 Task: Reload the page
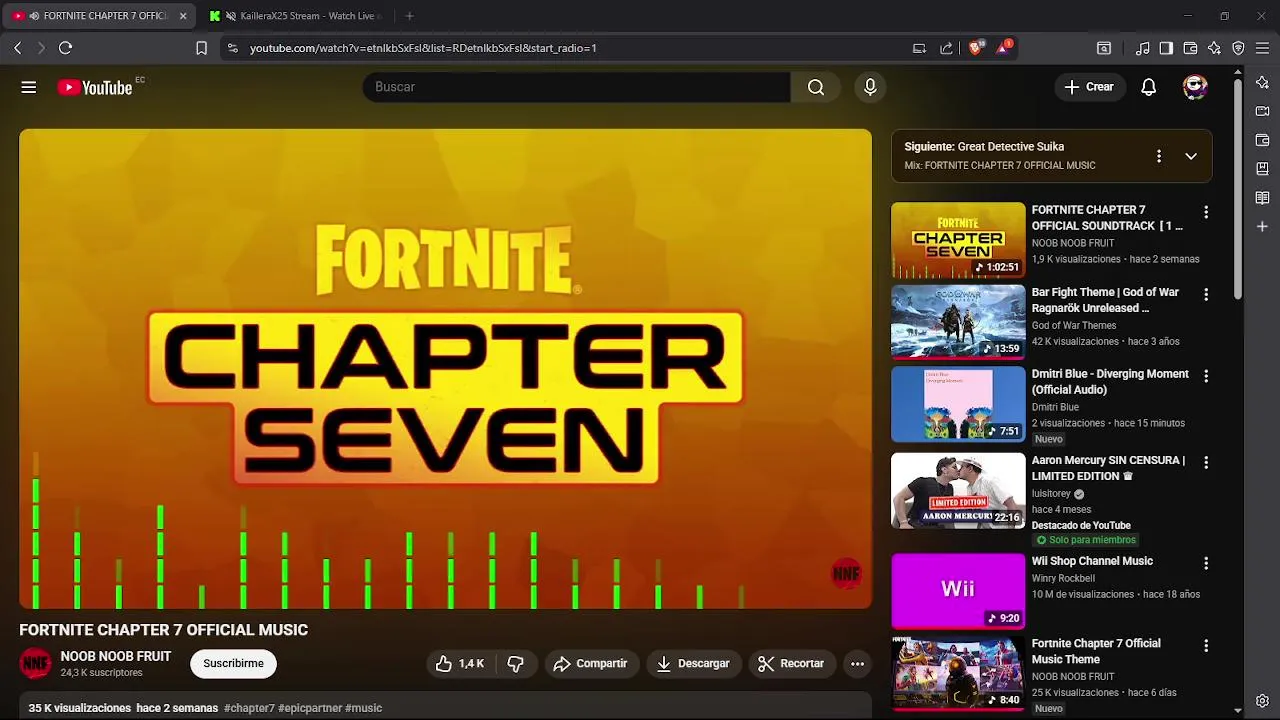[65, 48]
